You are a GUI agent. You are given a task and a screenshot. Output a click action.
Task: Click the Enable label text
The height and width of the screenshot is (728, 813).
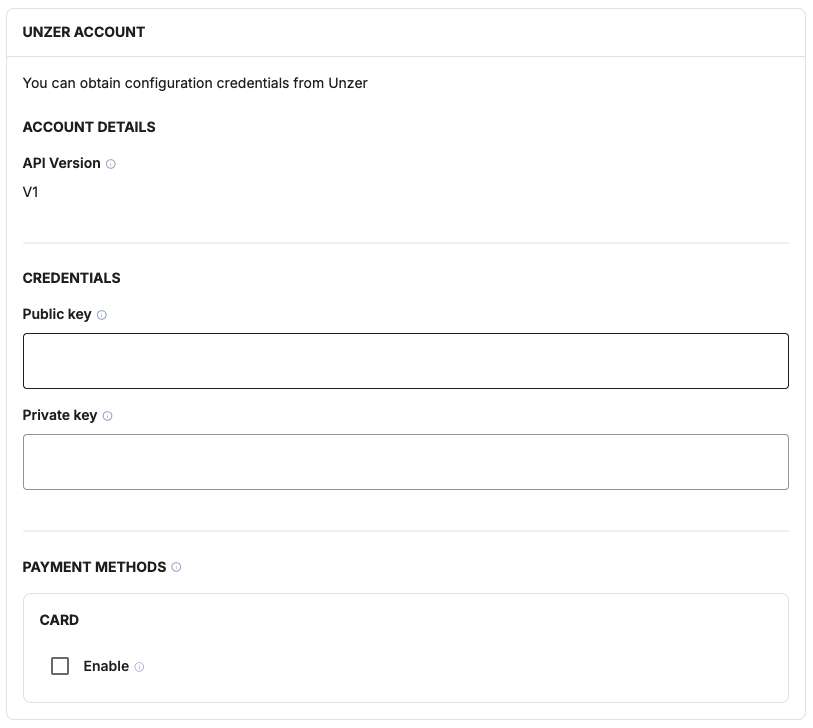tap(106, 666)
